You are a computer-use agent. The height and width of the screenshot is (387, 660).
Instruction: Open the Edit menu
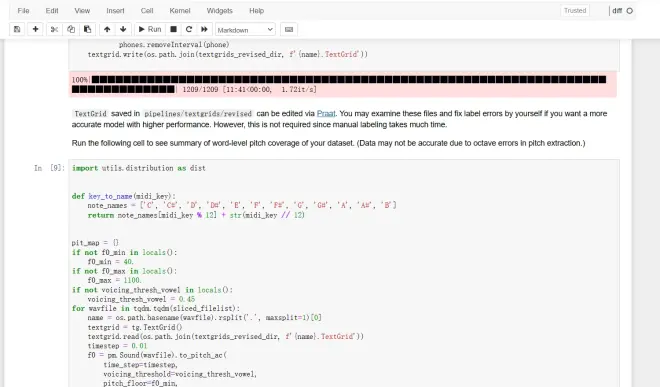pyautogui.click(x=52, y=11)
